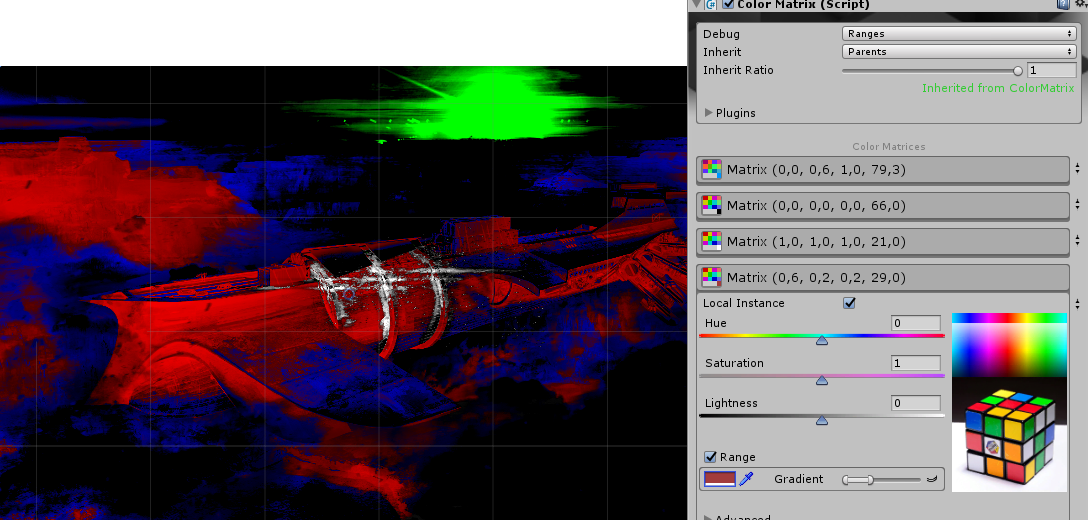Click the C# script icon in component header
The height and width of the screenshot is (520, 1088).
click(711, 4)
